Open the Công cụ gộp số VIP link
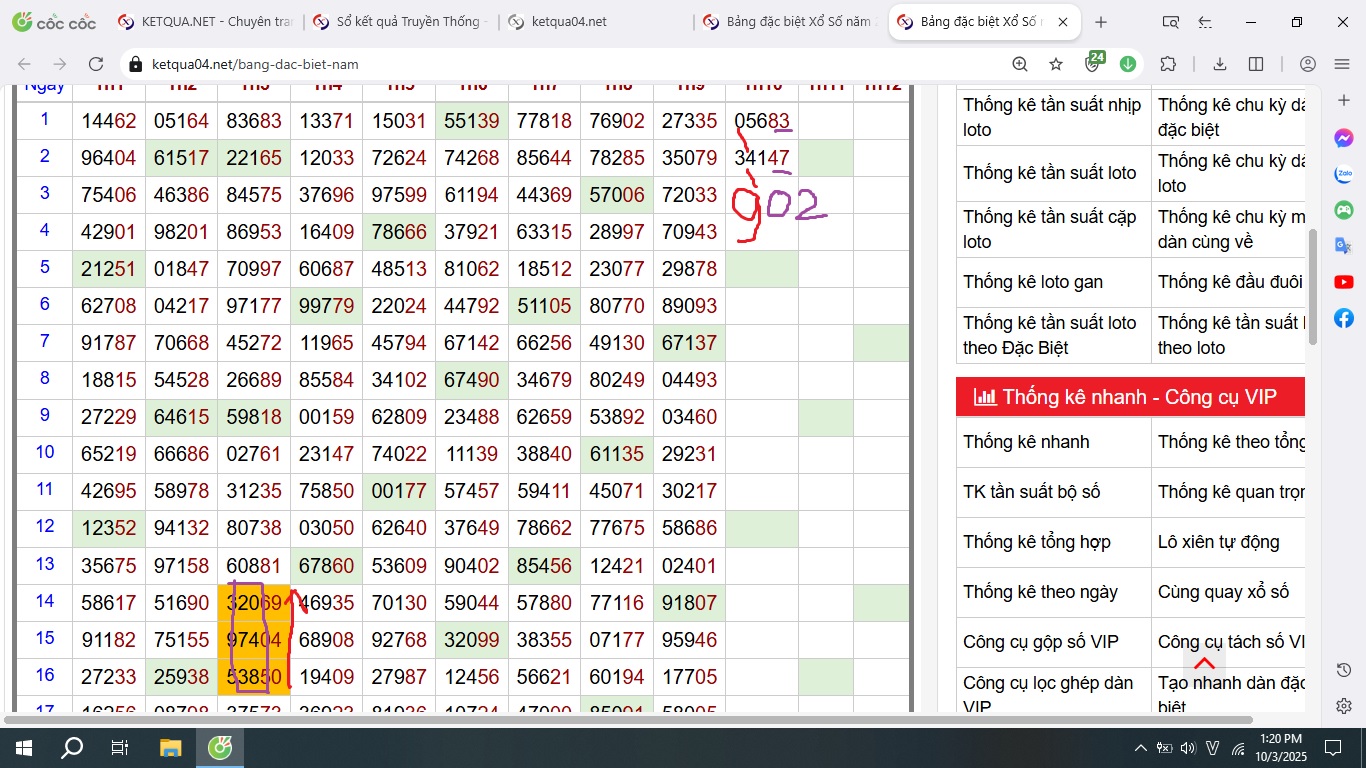Screen dimensions: 1366x768 click(1041, 642)
